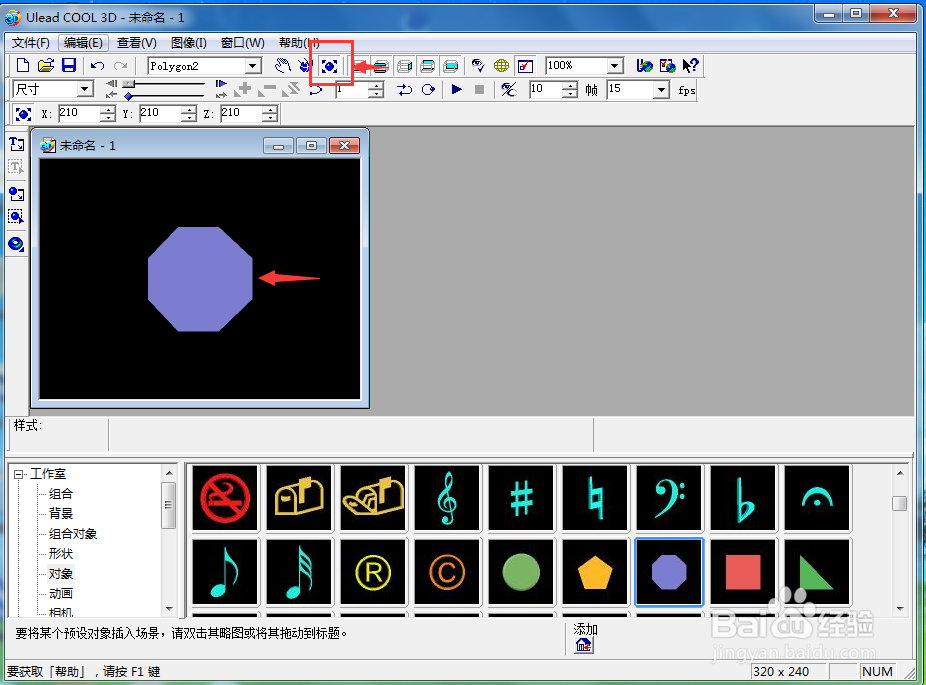Image resolution: width=926 pixels, height=685 pixels.
Task: Open the Polygon2 object list dropdown
Action: (253, 66)
